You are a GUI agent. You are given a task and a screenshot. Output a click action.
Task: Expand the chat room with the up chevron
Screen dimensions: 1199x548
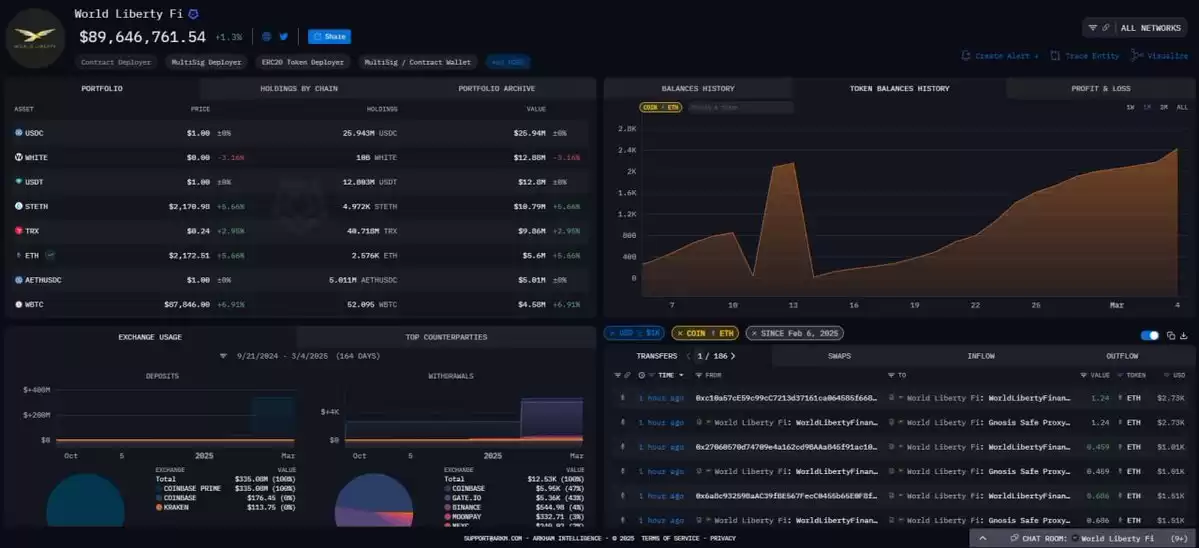click(982, 539)
